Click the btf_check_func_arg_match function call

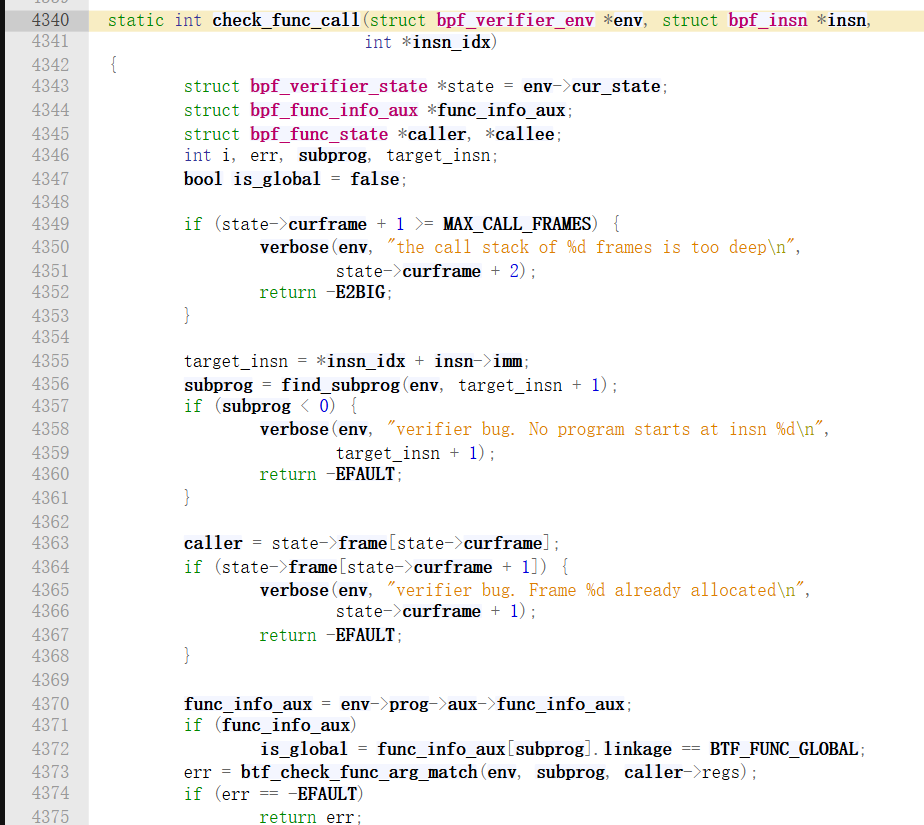(359, 773)
